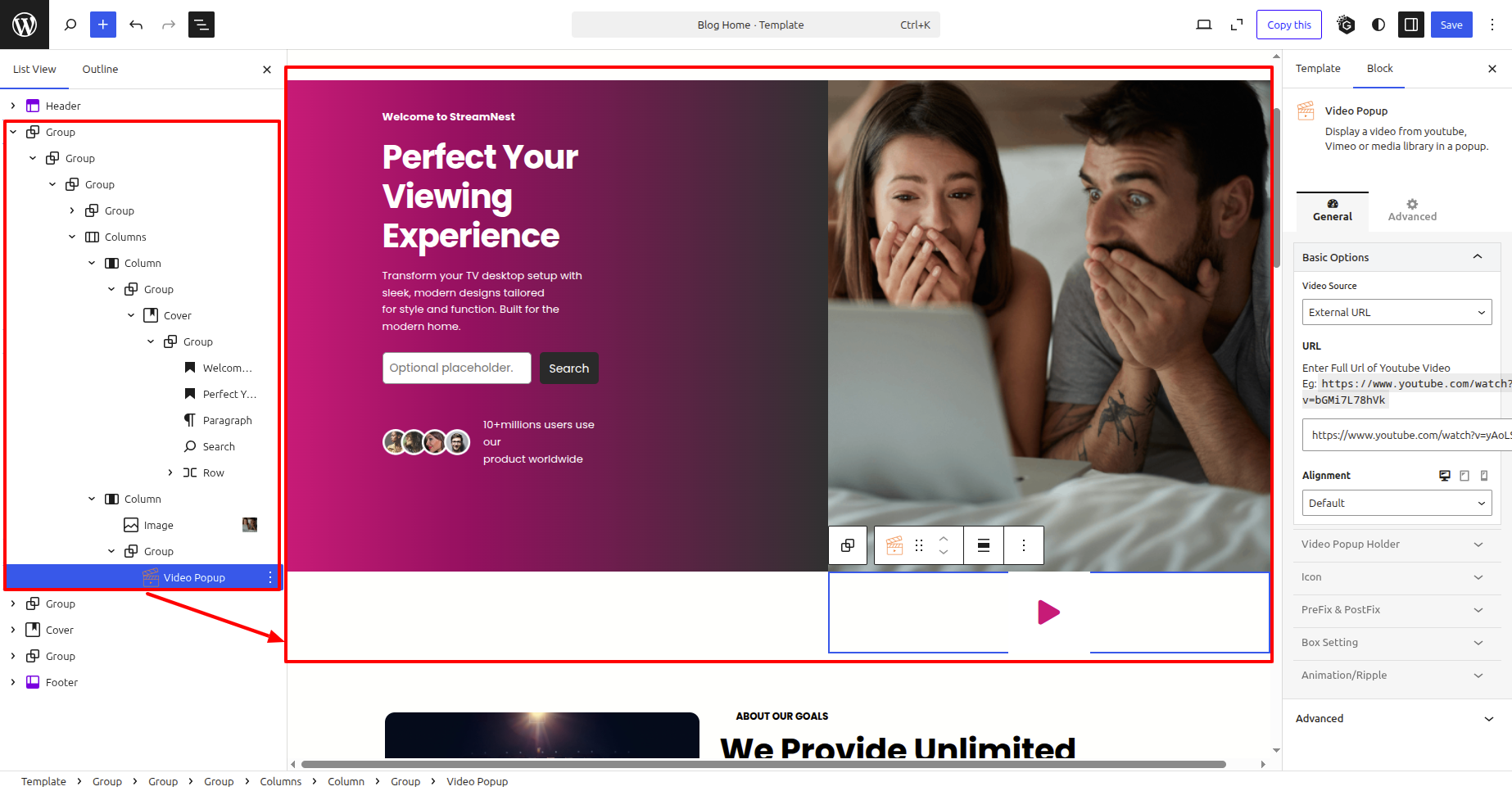Open the desktop preview view icon
Screen dimensions: 1512x791
tap(1204, 25)
